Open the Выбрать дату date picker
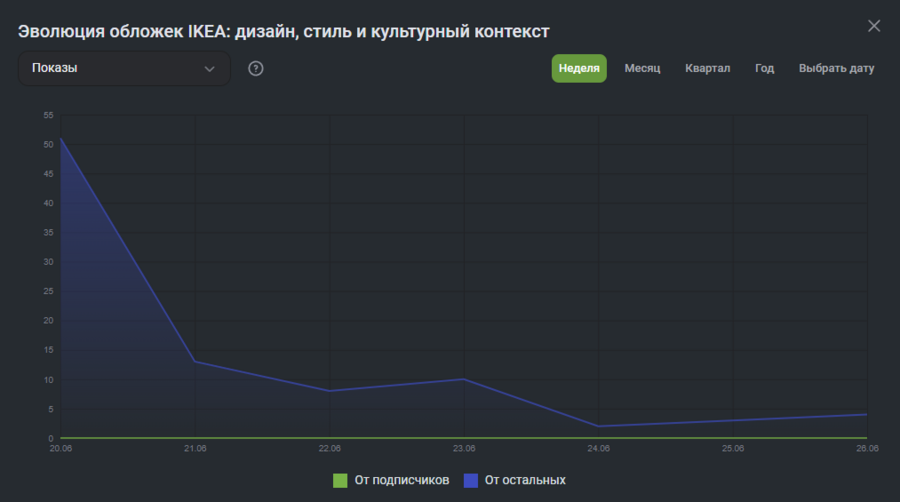 coord(836,68)
